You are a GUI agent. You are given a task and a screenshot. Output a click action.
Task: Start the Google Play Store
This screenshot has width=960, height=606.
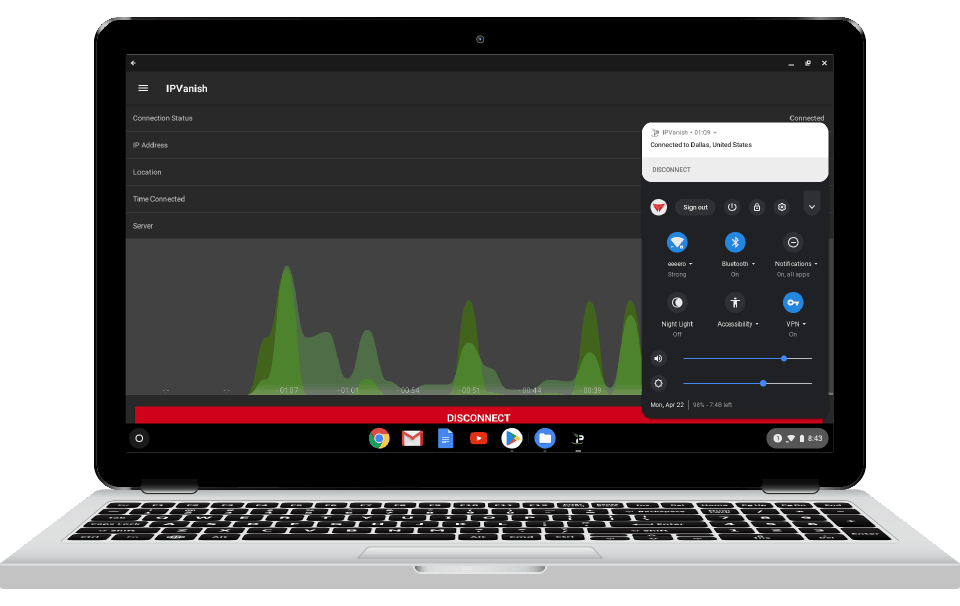511,438
